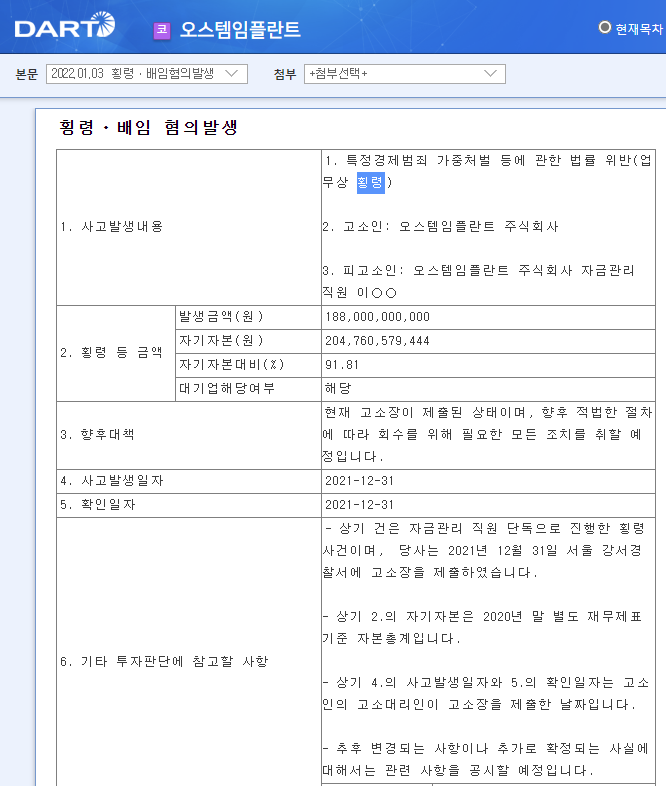Click the 발생금액(원) label cell
Image resolution: width=666 pixels, height=786 pixels.
coord(248,317)
